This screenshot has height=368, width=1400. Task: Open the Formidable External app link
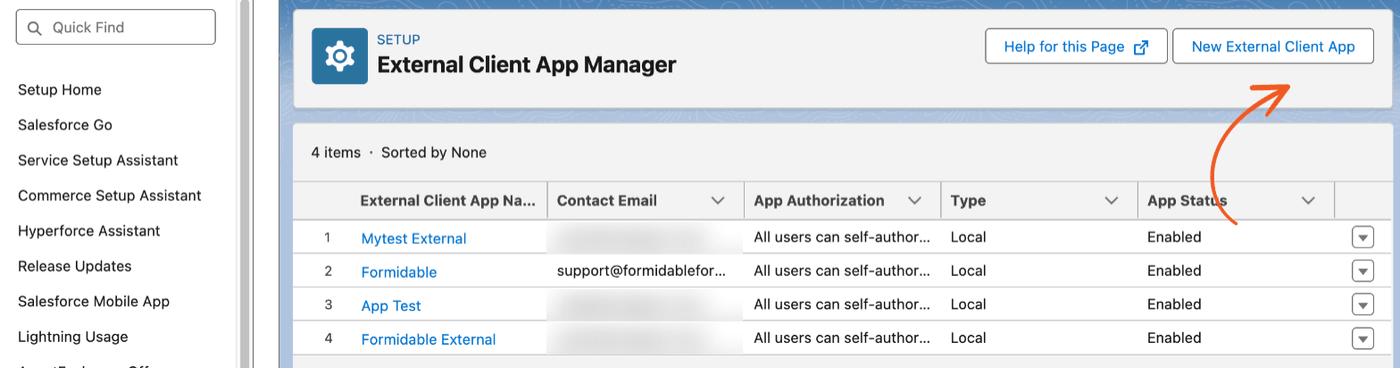(x=428, y=339)
